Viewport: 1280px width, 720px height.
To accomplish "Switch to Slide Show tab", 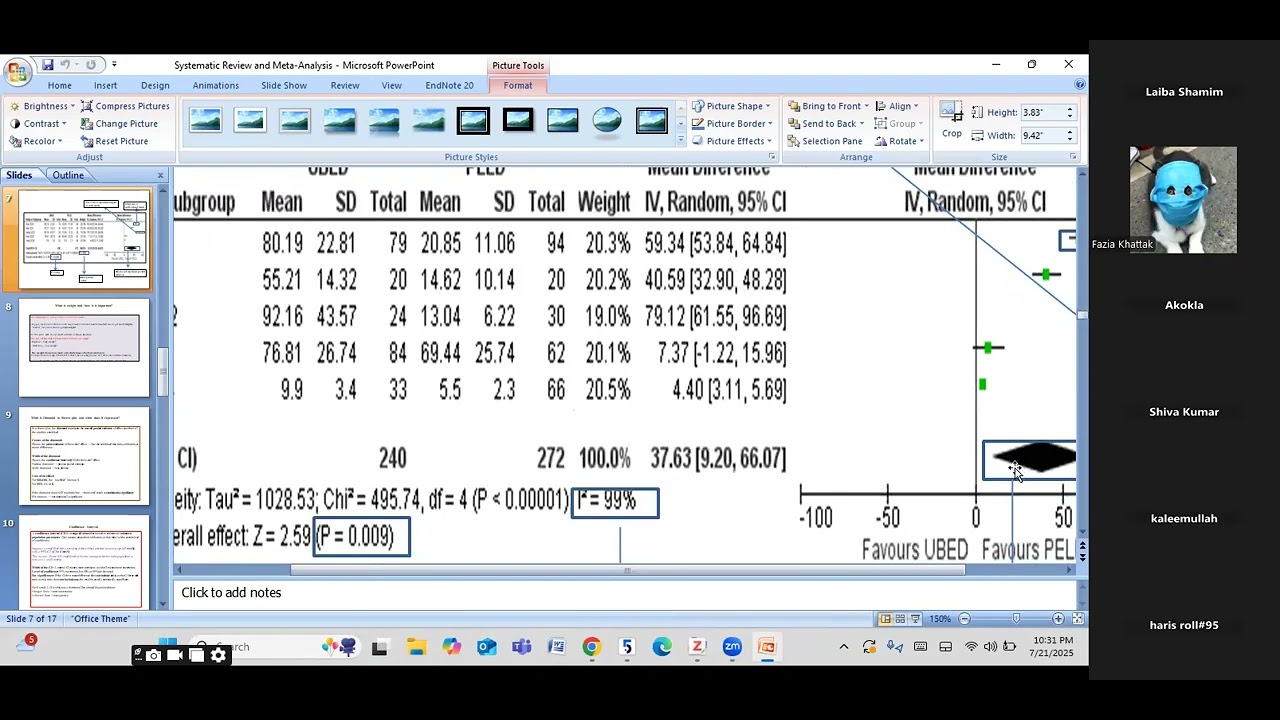I will 284,85.
